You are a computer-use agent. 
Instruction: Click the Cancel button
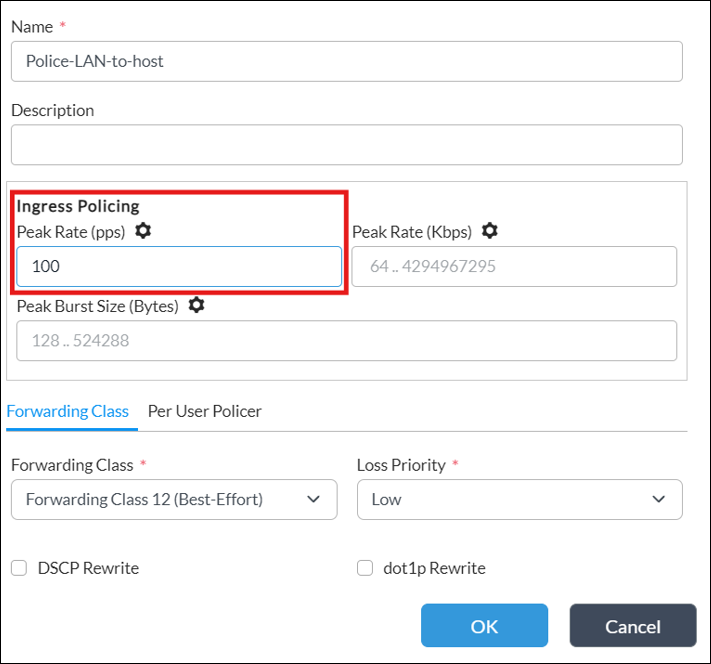(x=633, y=625)
